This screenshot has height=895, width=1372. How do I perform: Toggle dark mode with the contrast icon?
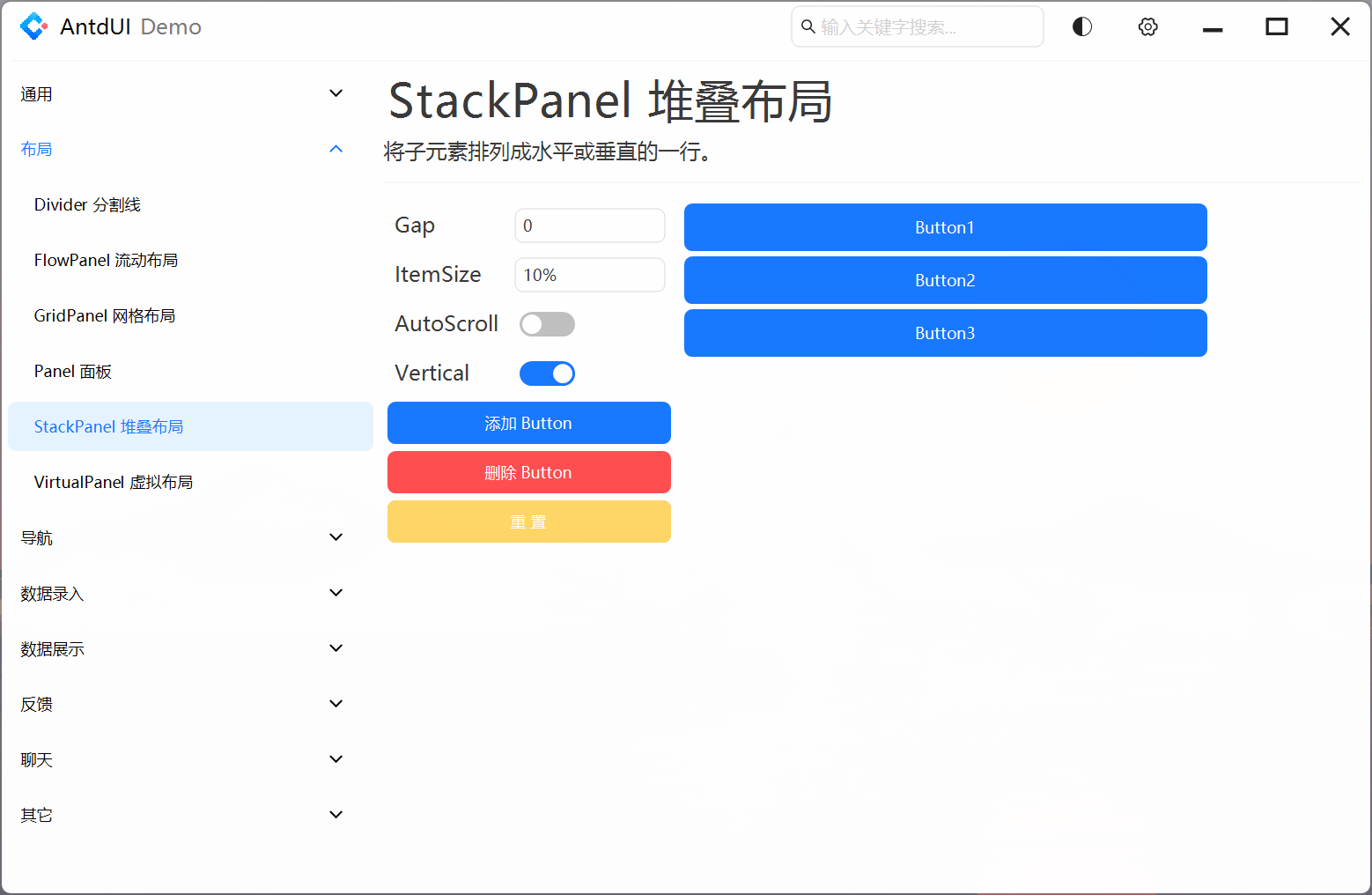pos(1081,26)
